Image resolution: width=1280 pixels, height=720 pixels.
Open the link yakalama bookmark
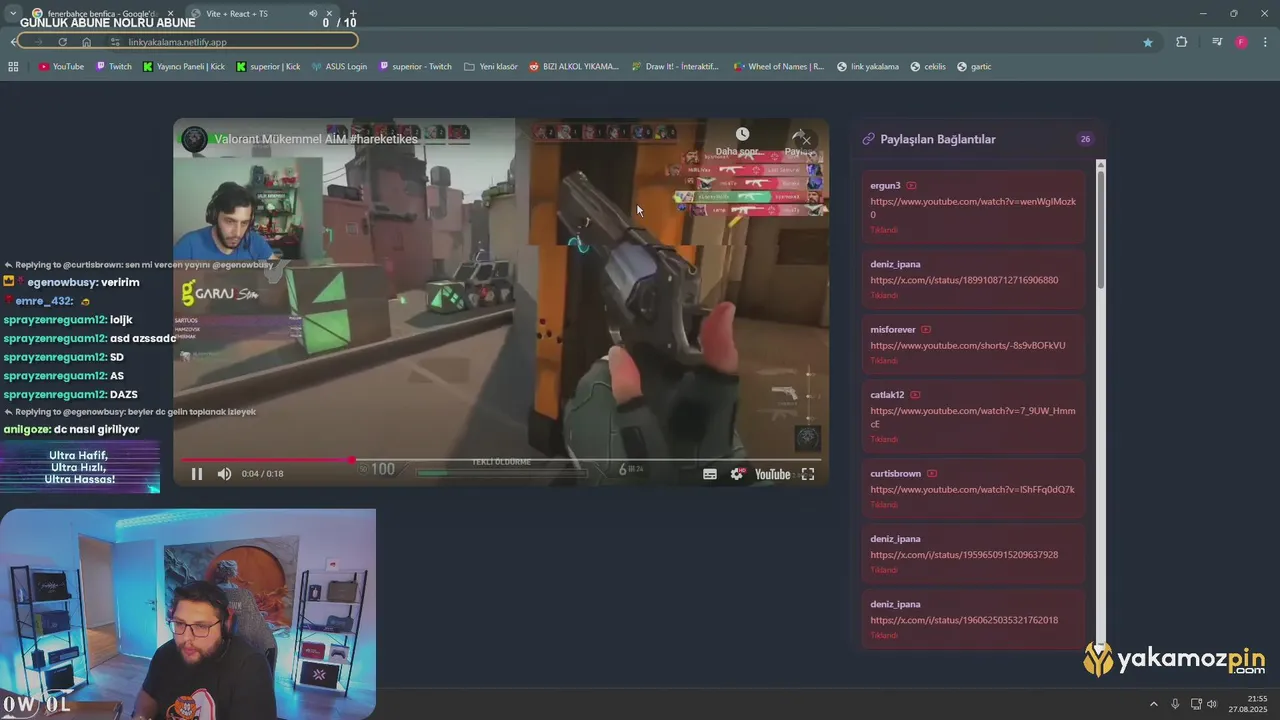pos(866,67)
